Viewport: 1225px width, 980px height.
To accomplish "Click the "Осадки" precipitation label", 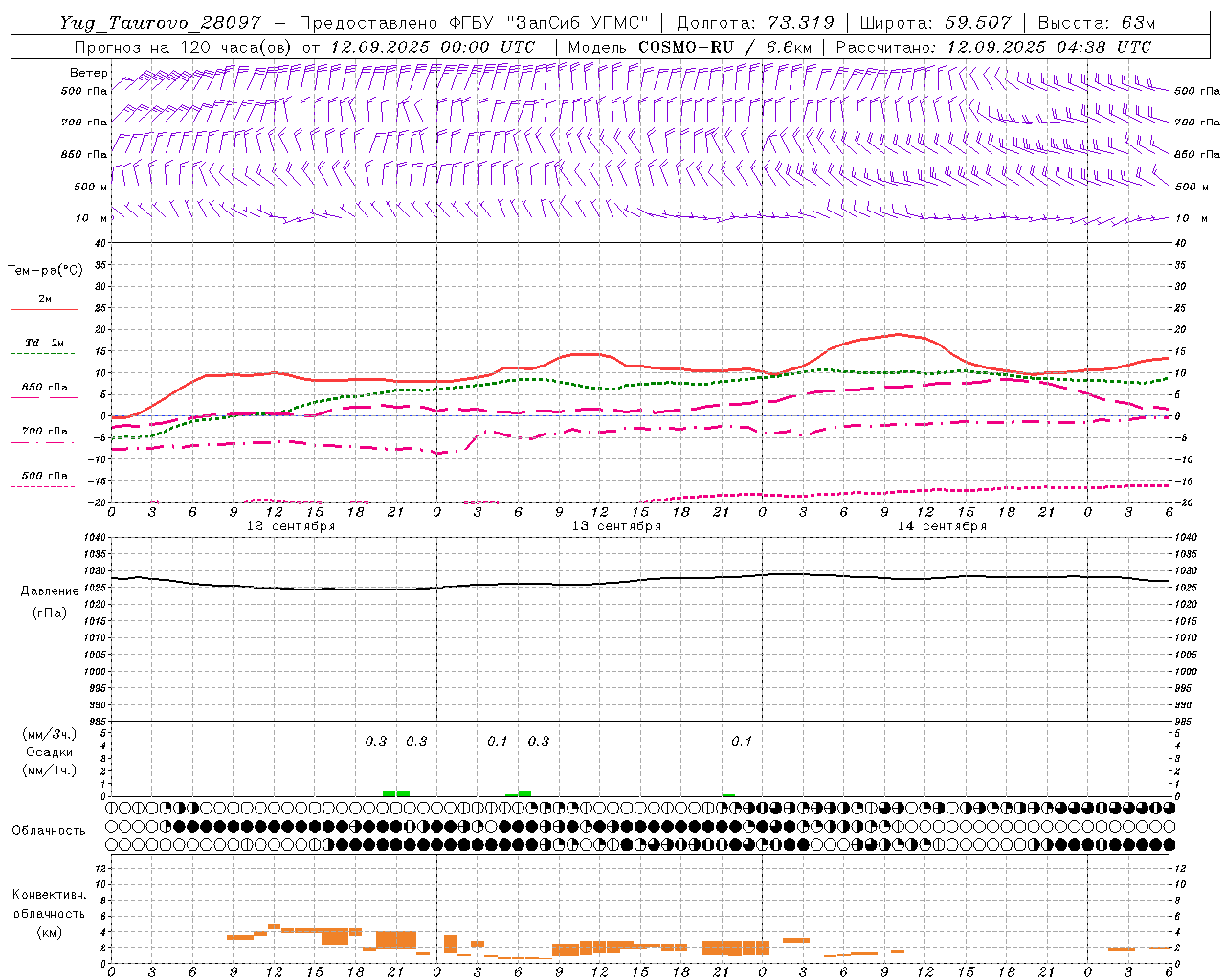I will (x=50, y=752).
